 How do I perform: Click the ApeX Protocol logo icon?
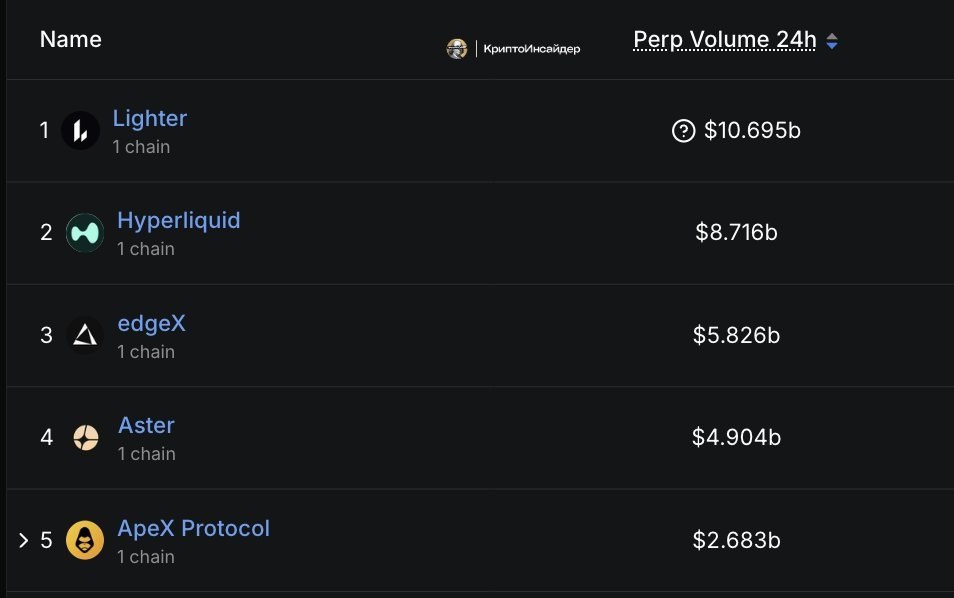pyautogui.click(x=85, y=540)
